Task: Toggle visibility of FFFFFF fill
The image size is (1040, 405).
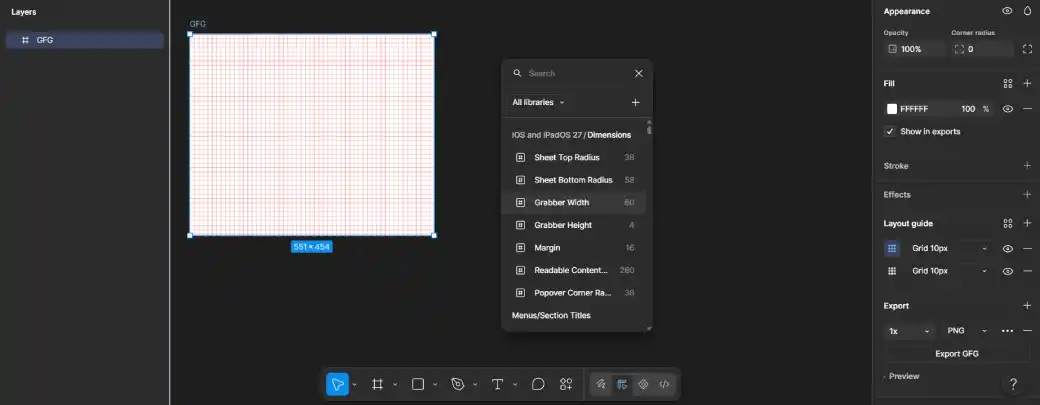Action: [x=1008, y=109]
